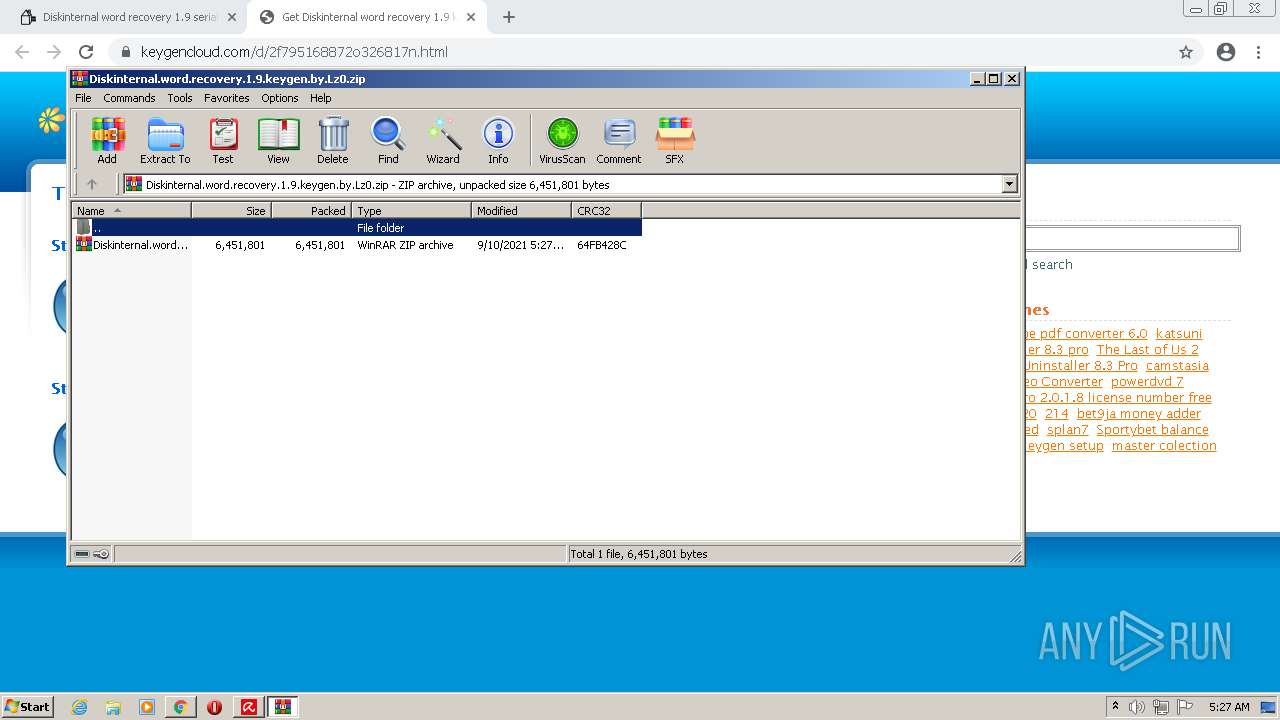Open the Find tool
Screen dimensions: 1280x720
[x=388, y=140]
